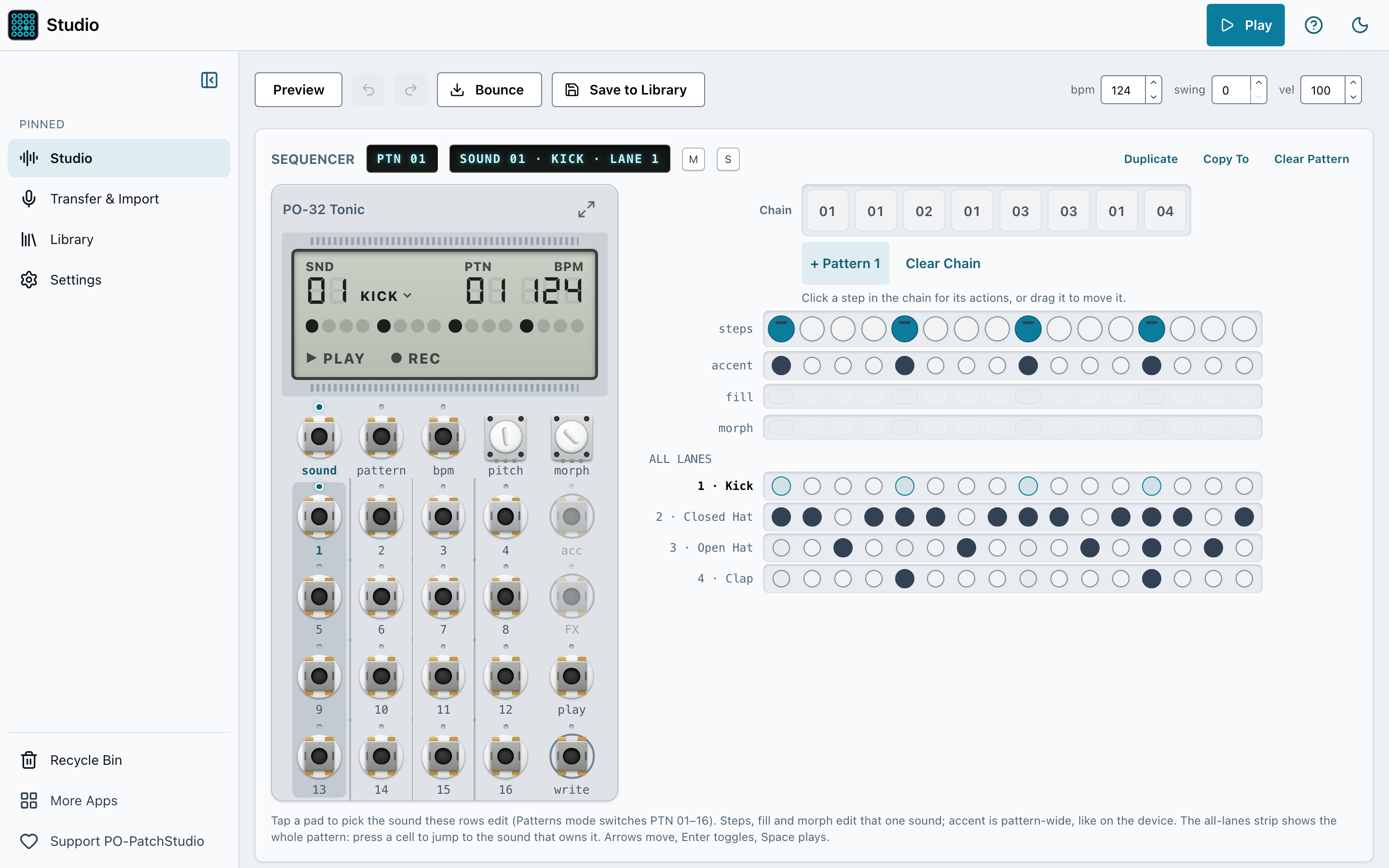Image resolution: width=1389 pixels, height=868 pixels.
Task: Decrease vel with down stepper arrow
Action: 1353,97
